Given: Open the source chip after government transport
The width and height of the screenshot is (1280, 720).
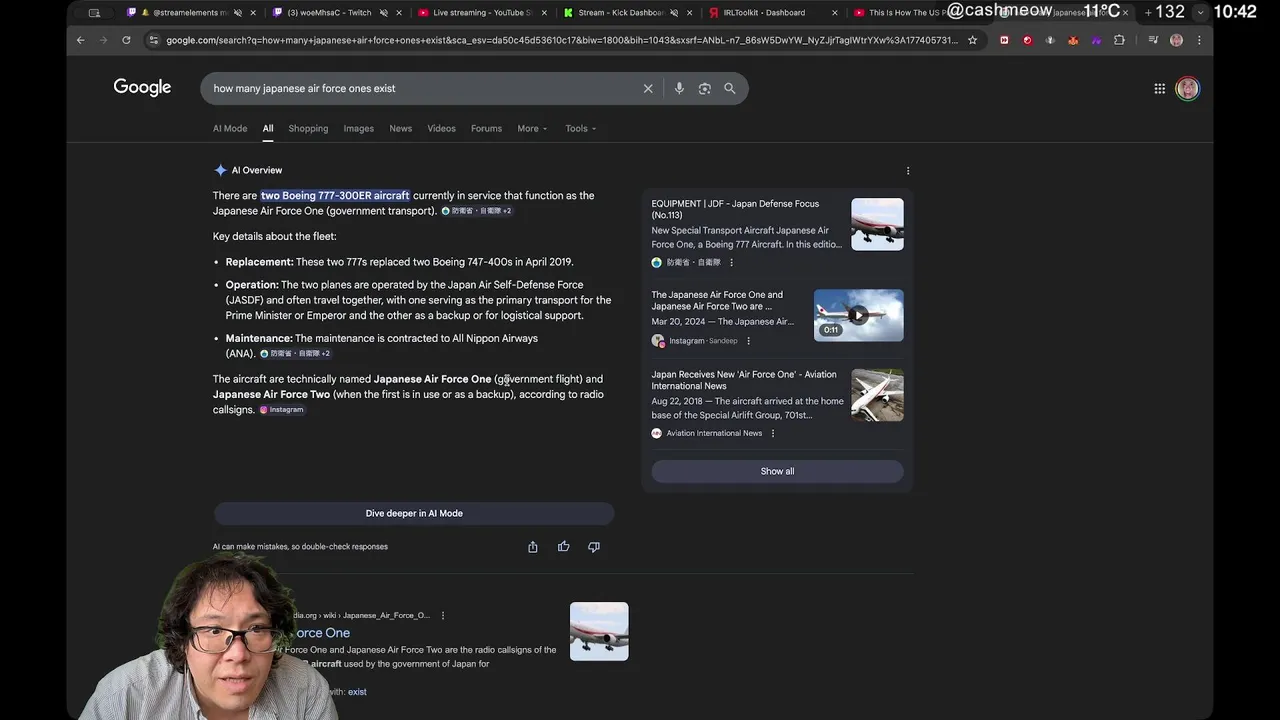Looking at the screenshot, I should (476, 211).
